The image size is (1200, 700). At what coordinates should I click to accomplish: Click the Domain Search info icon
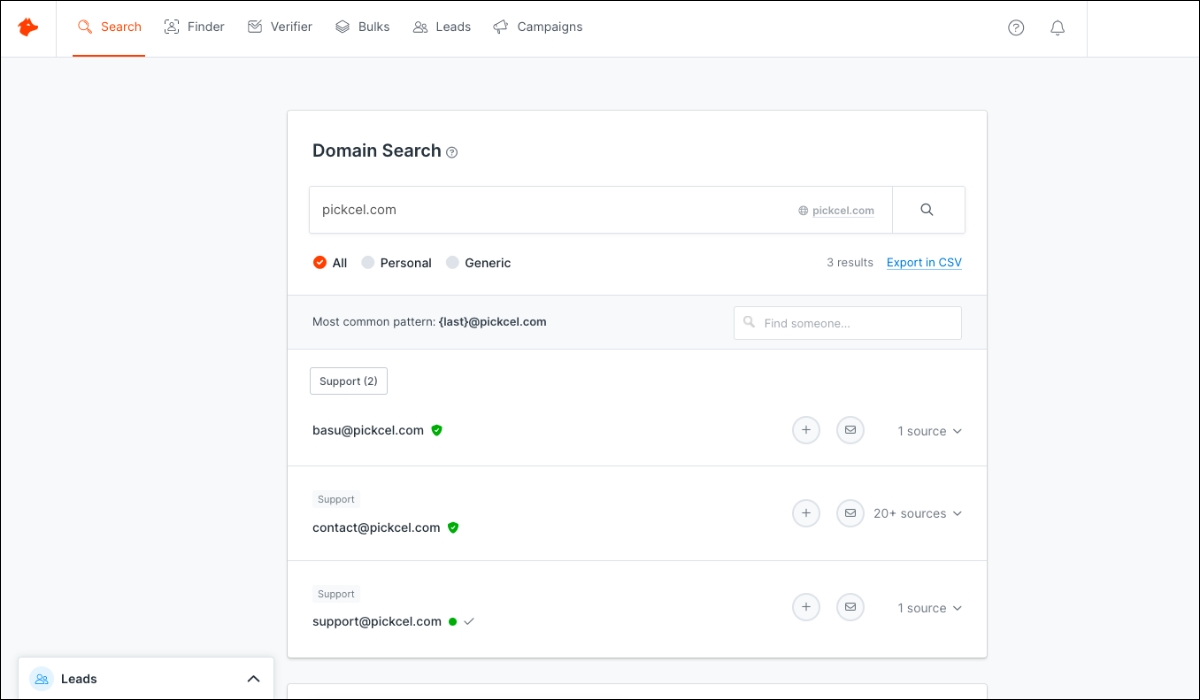452,152
